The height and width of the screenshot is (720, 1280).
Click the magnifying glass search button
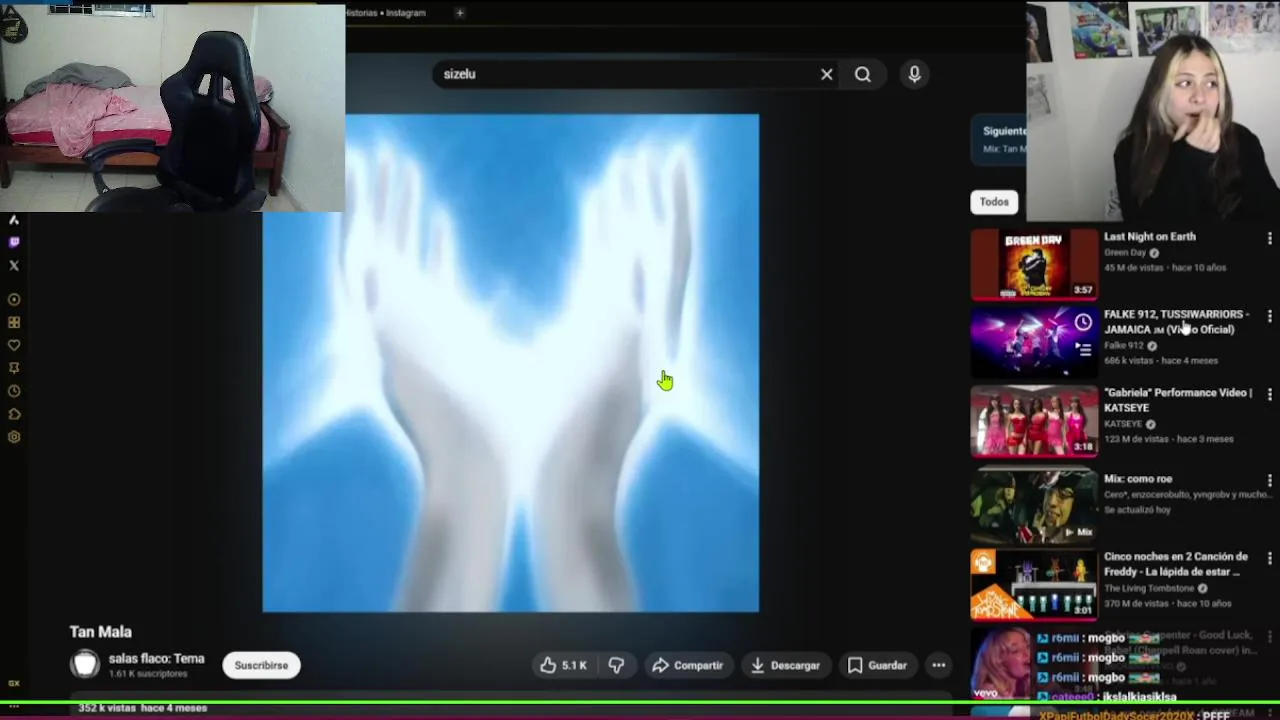click(863, 74)
